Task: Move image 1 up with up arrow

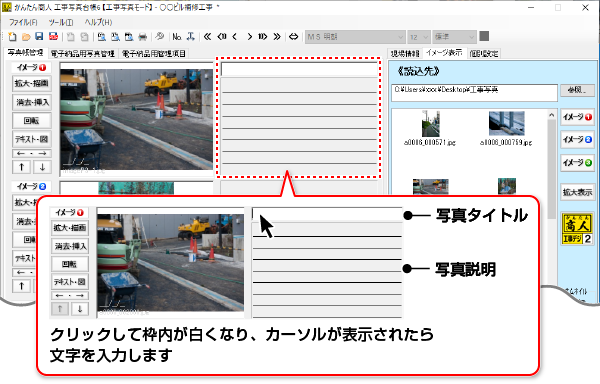Action: (21, 167)
